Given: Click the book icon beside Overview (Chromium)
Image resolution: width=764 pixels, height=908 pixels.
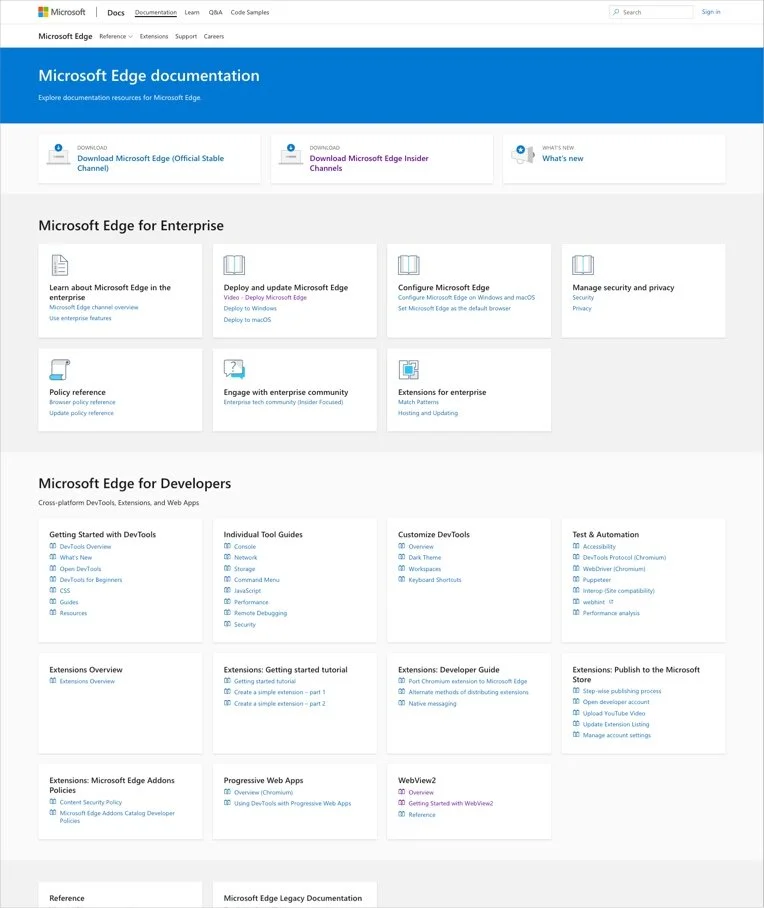Looking at the screenshot, I should (227, 792).
